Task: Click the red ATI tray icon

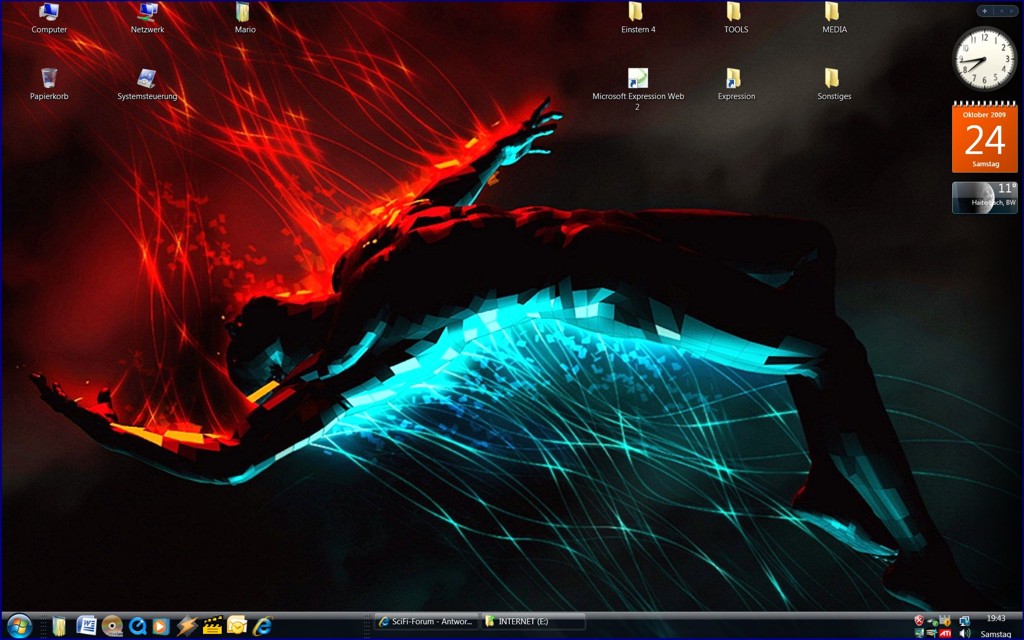Action: [x=945, y=633]
